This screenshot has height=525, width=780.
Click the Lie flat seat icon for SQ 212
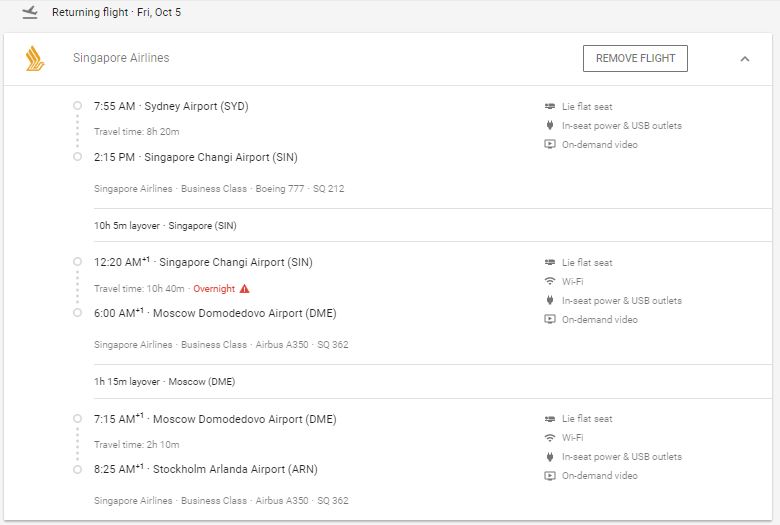[x=550, y=106]
